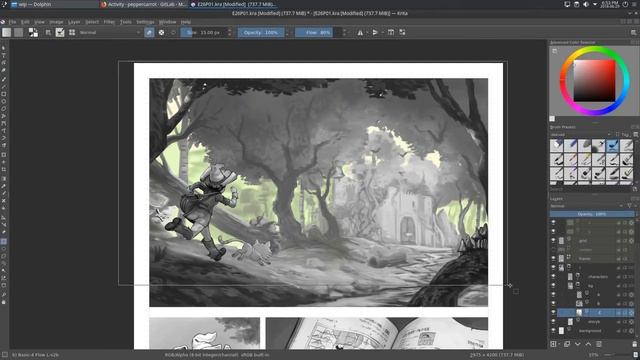Open the layer properties icon

[x=599, y=344]
